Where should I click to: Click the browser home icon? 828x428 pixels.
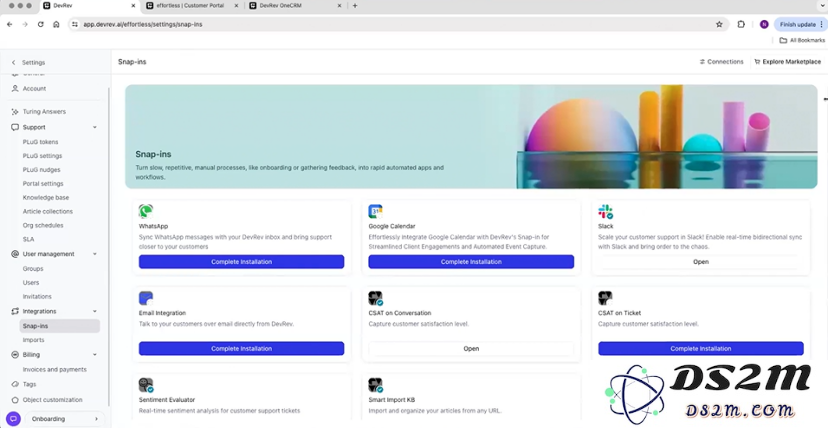[x=56, y=24]
